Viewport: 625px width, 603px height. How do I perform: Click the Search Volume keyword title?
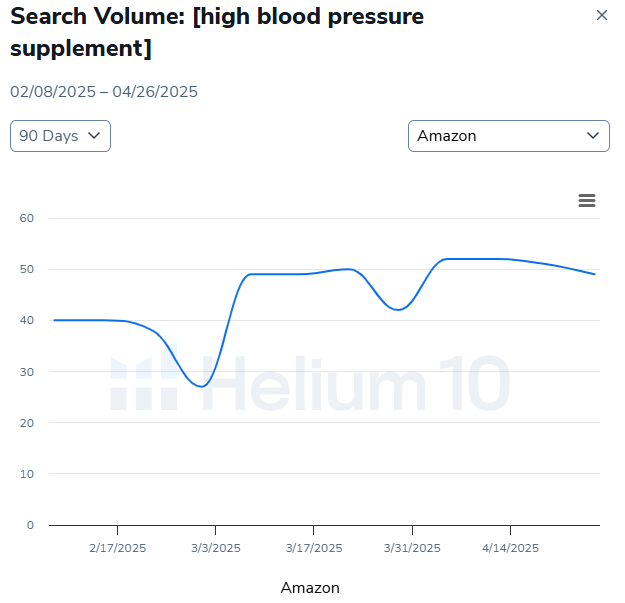pyautogui.click(x=216, y=32)
